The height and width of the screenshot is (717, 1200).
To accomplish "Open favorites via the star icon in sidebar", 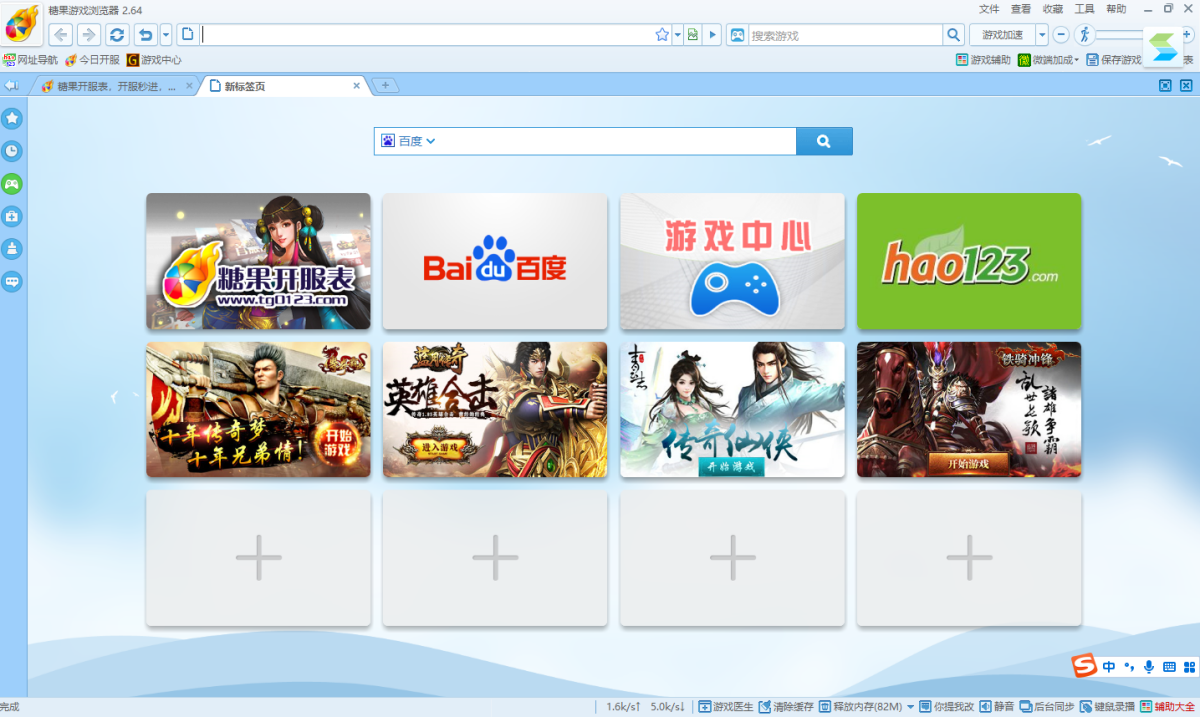I will coord(12,118).
